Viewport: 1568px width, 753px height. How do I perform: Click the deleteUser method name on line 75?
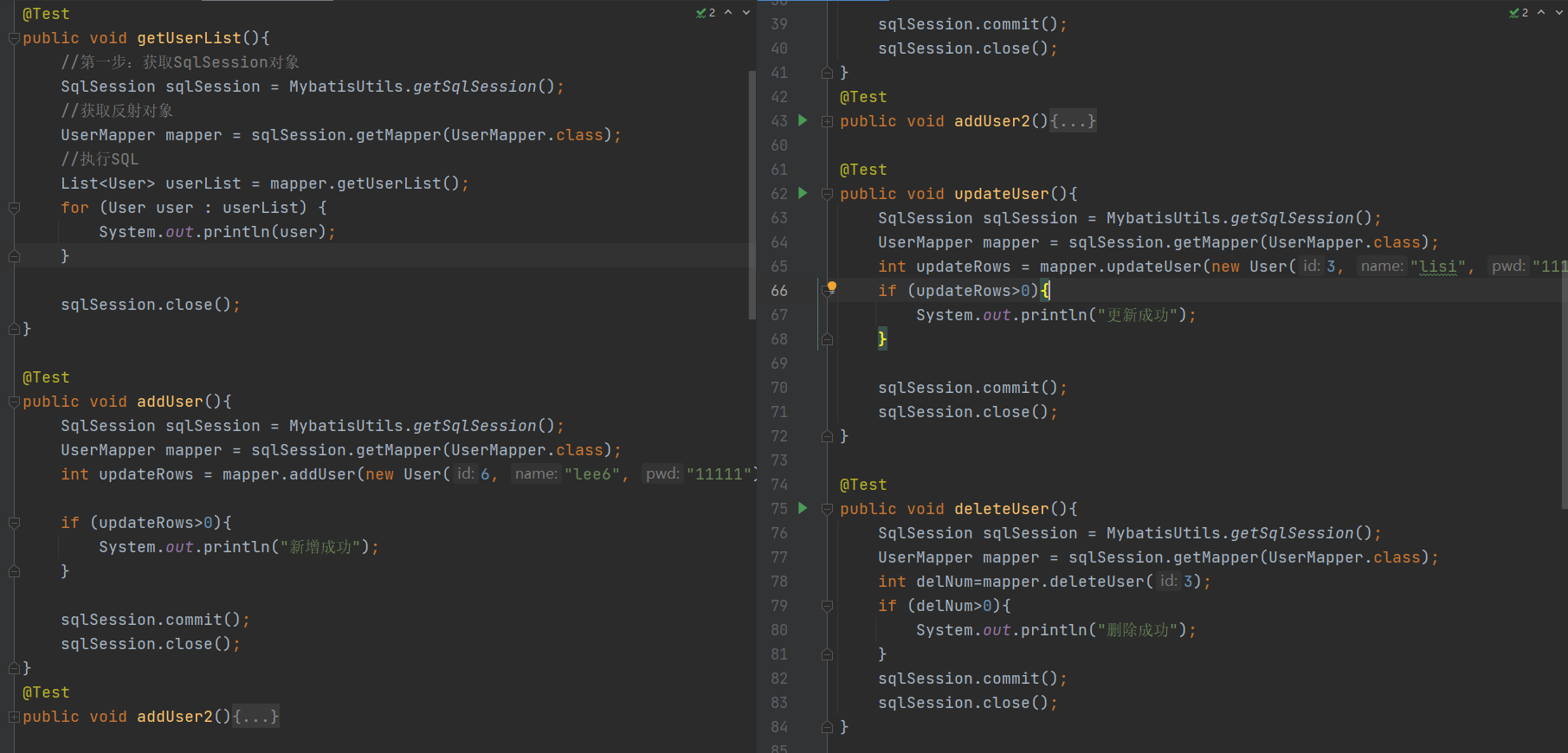pos(1002,509)
